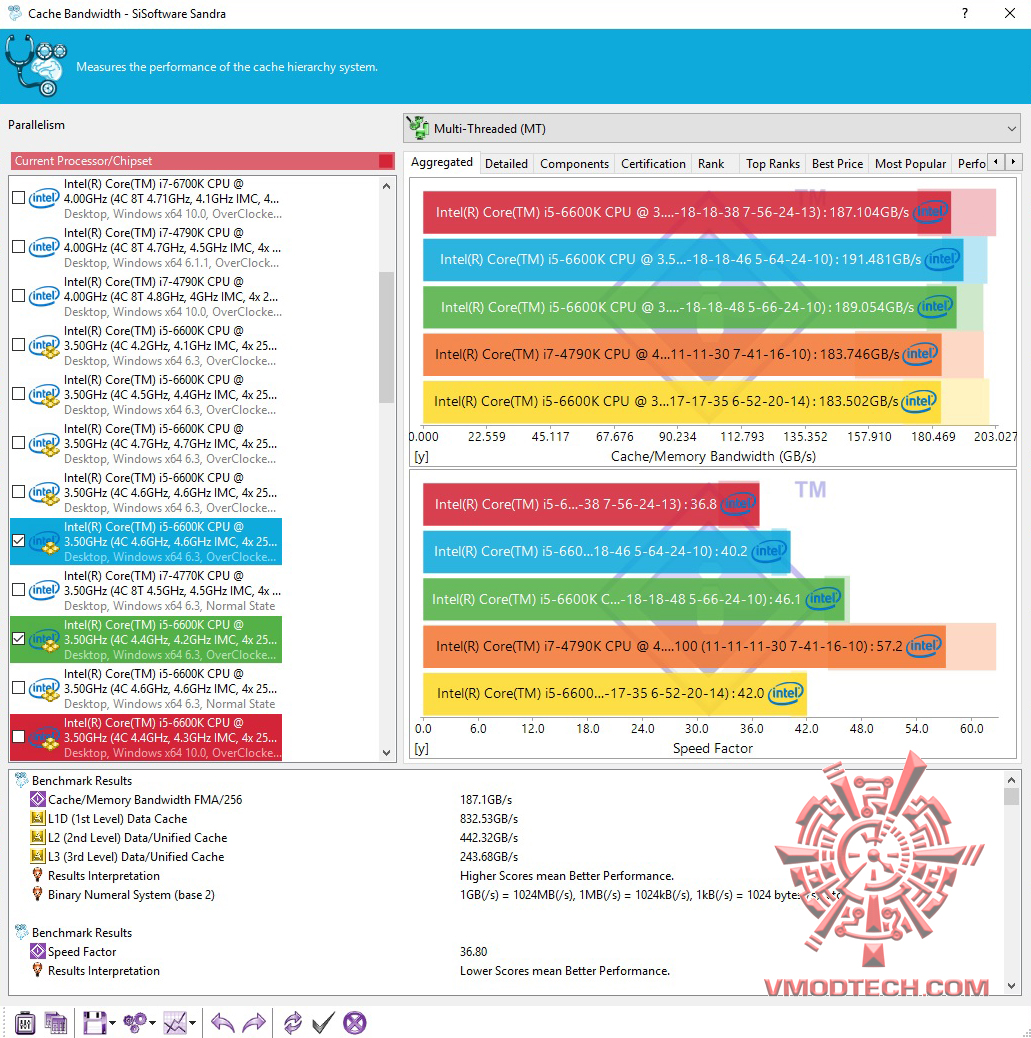Click the Cache/Memory Bandwidth FMA/256 diamond icon
Screen dimensions: 1031x1038
[38, 800]
